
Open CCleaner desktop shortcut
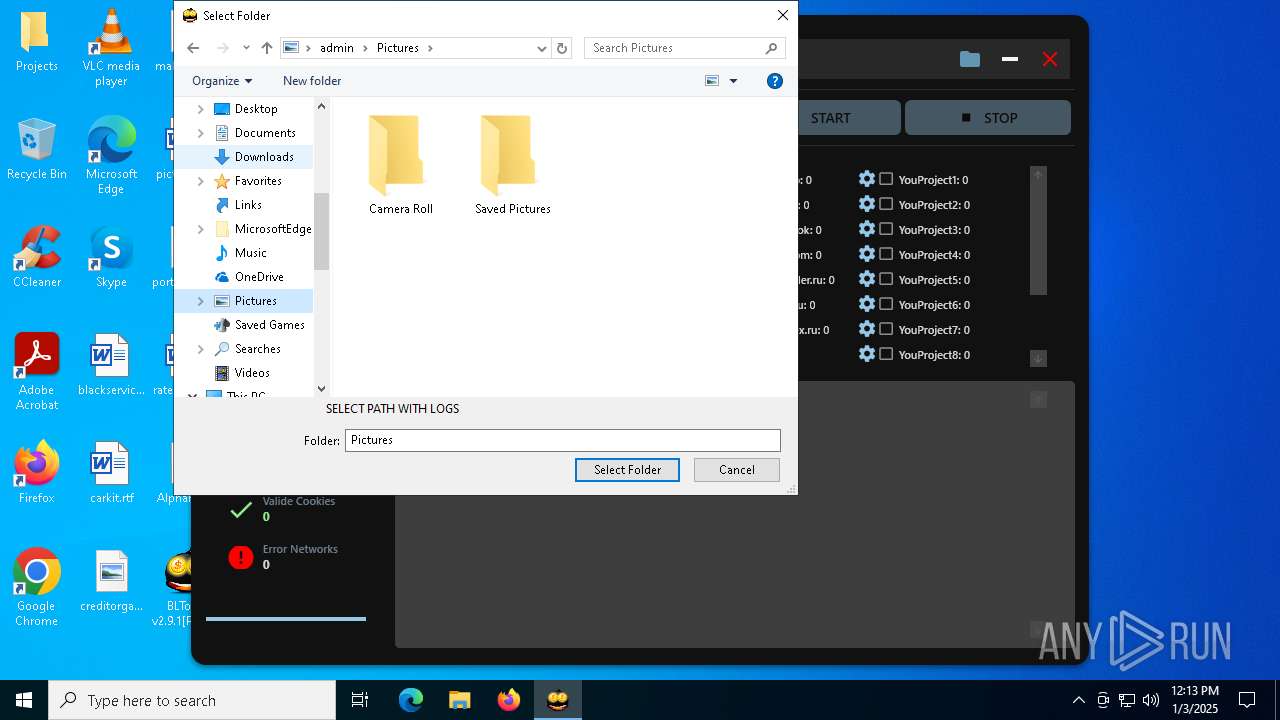[x=37, y=257]
